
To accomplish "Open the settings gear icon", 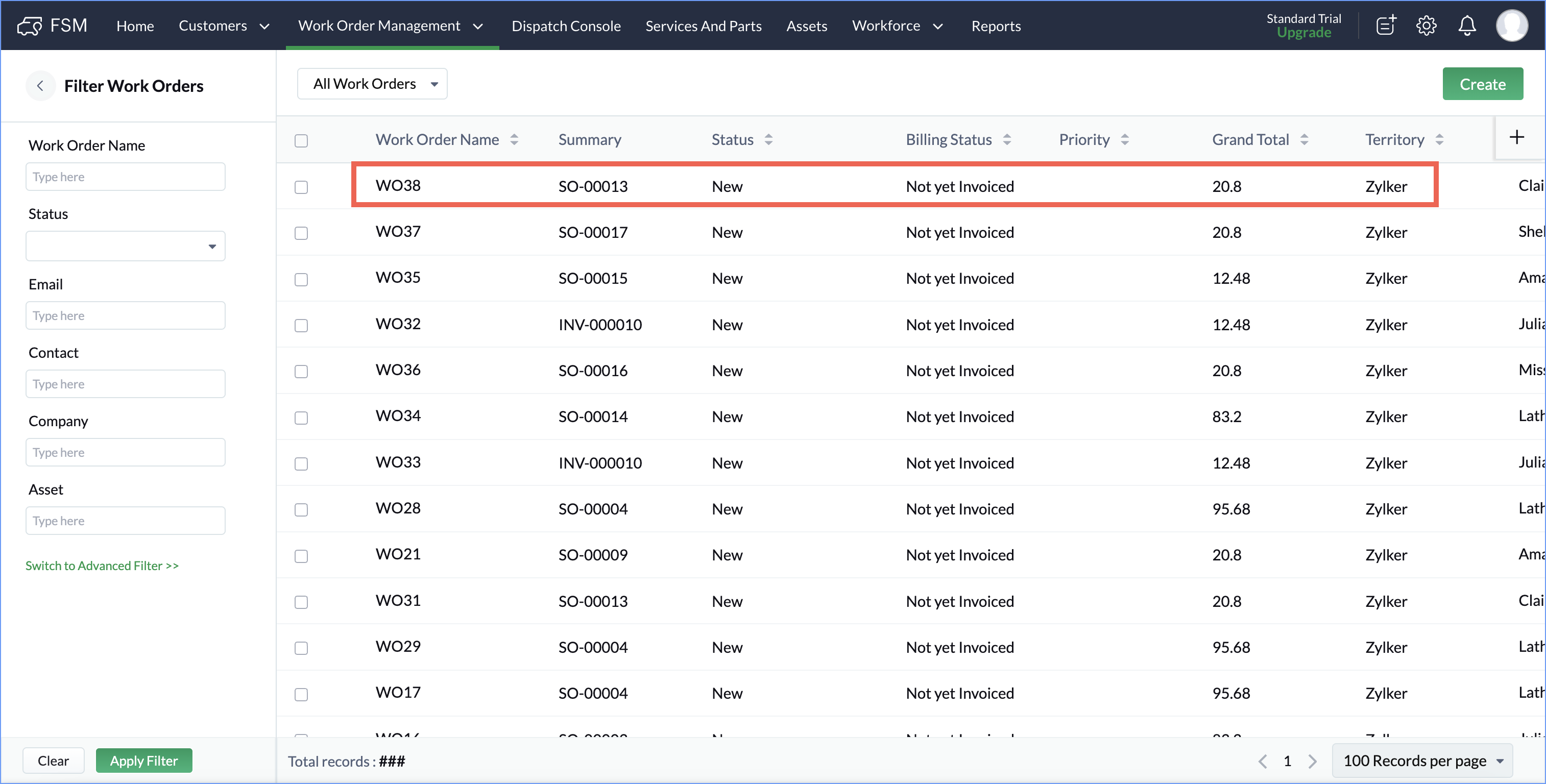I will (x=1426, y=26).
